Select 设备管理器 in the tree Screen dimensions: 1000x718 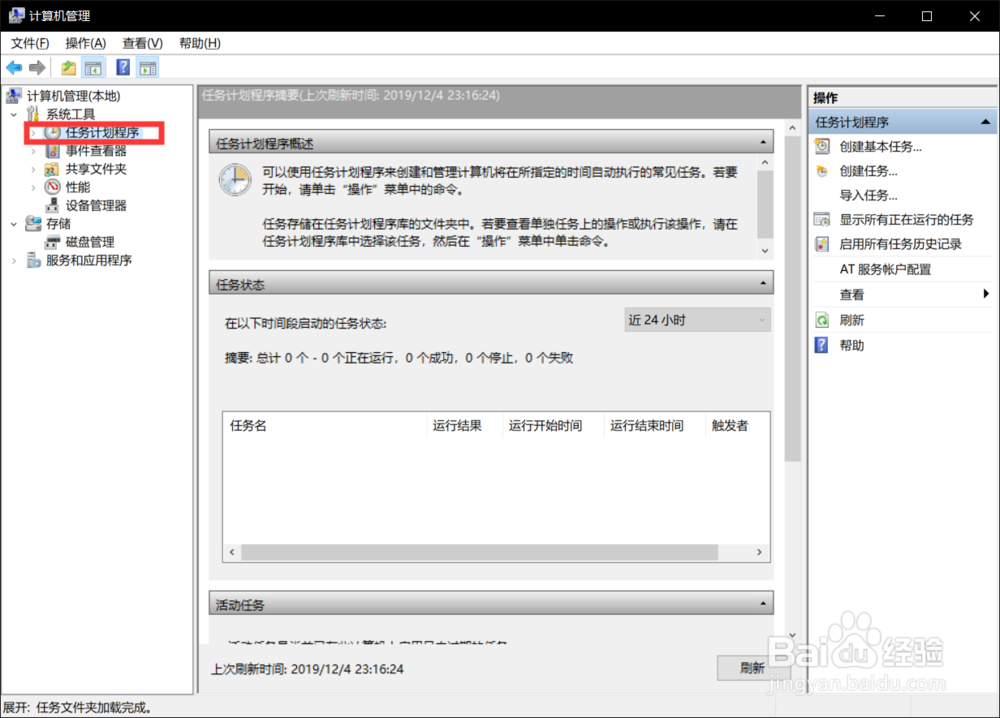96,206
